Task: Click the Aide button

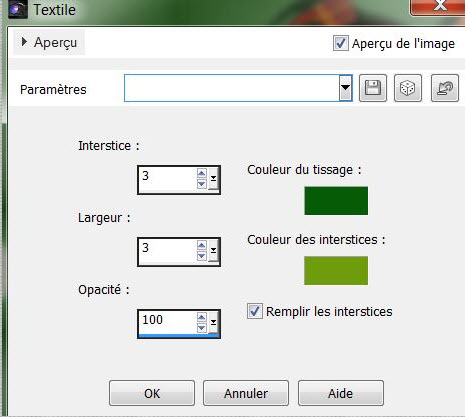Action: click(341, 393)
